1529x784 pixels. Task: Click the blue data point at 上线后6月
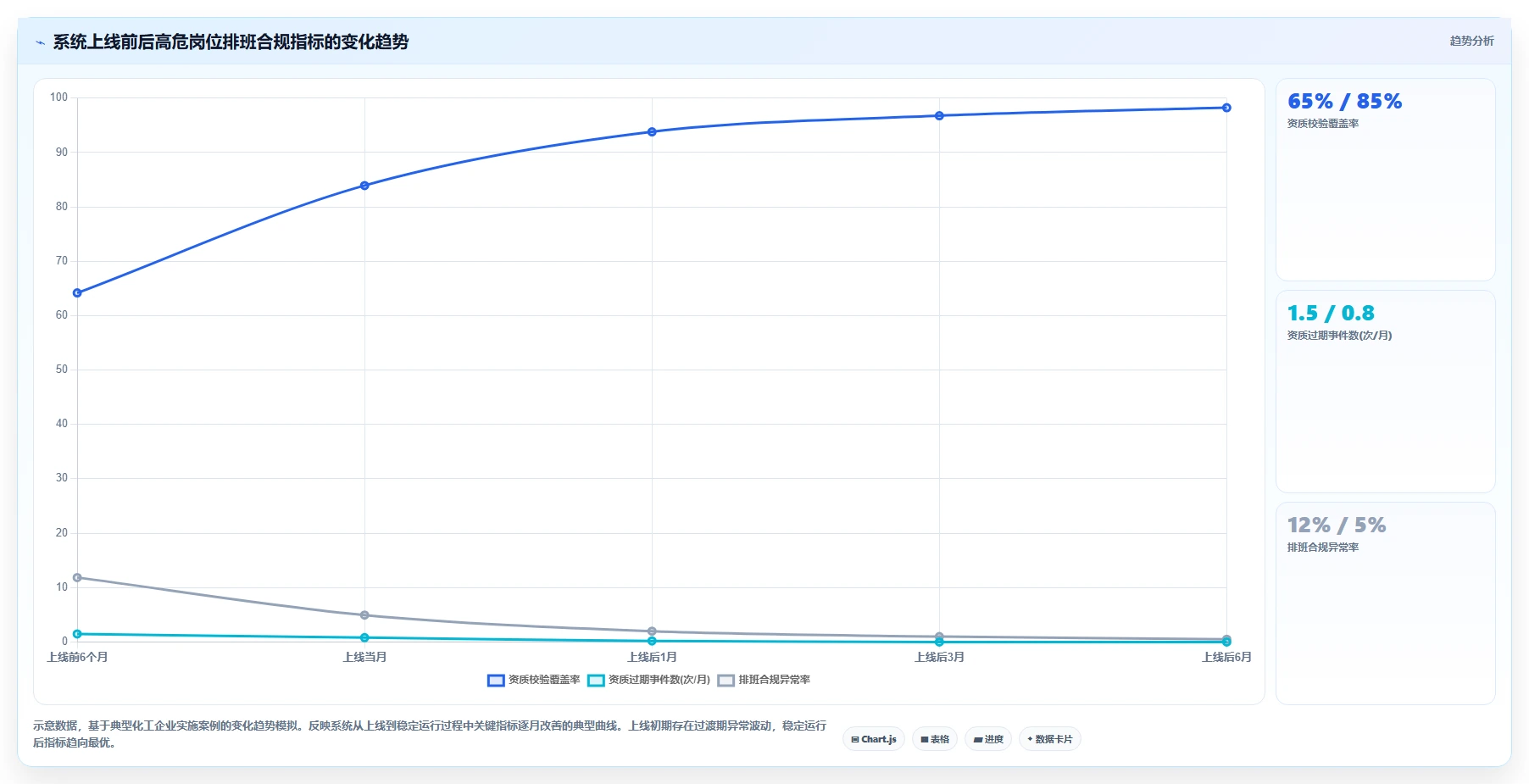click(1226, 108)
